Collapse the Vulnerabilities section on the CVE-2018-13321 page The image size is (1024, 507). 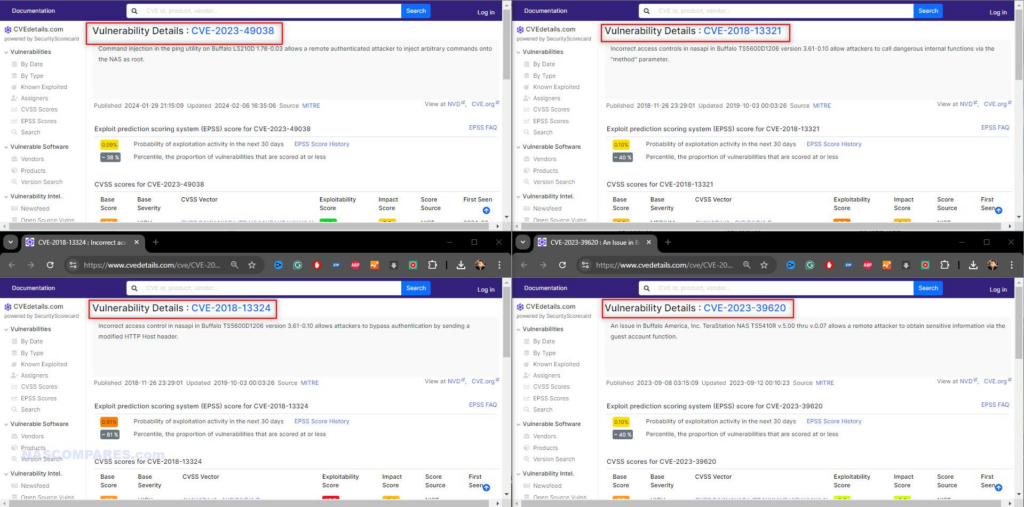(x=519, y=52)
